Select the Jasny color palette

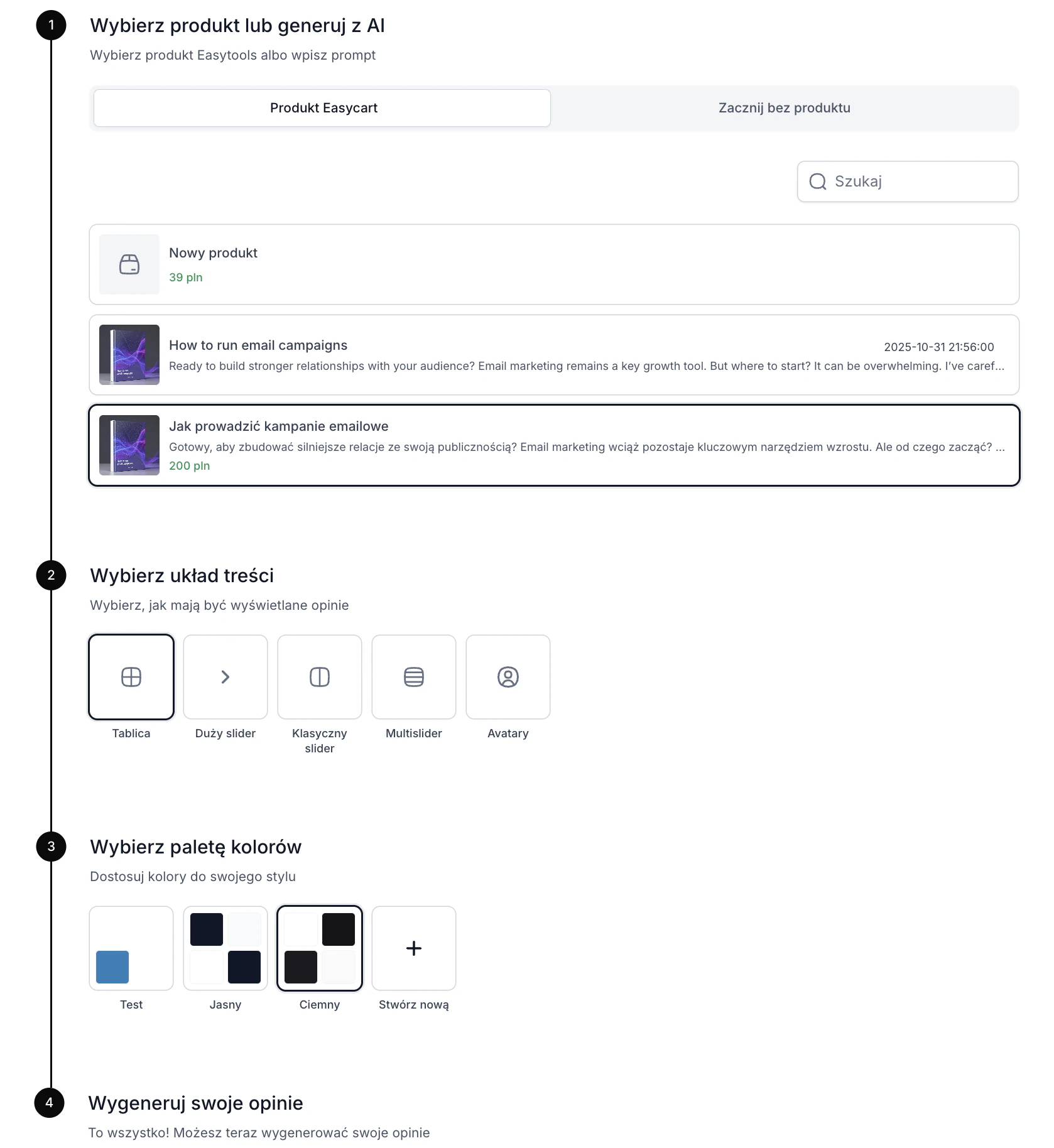pos(225,948)
